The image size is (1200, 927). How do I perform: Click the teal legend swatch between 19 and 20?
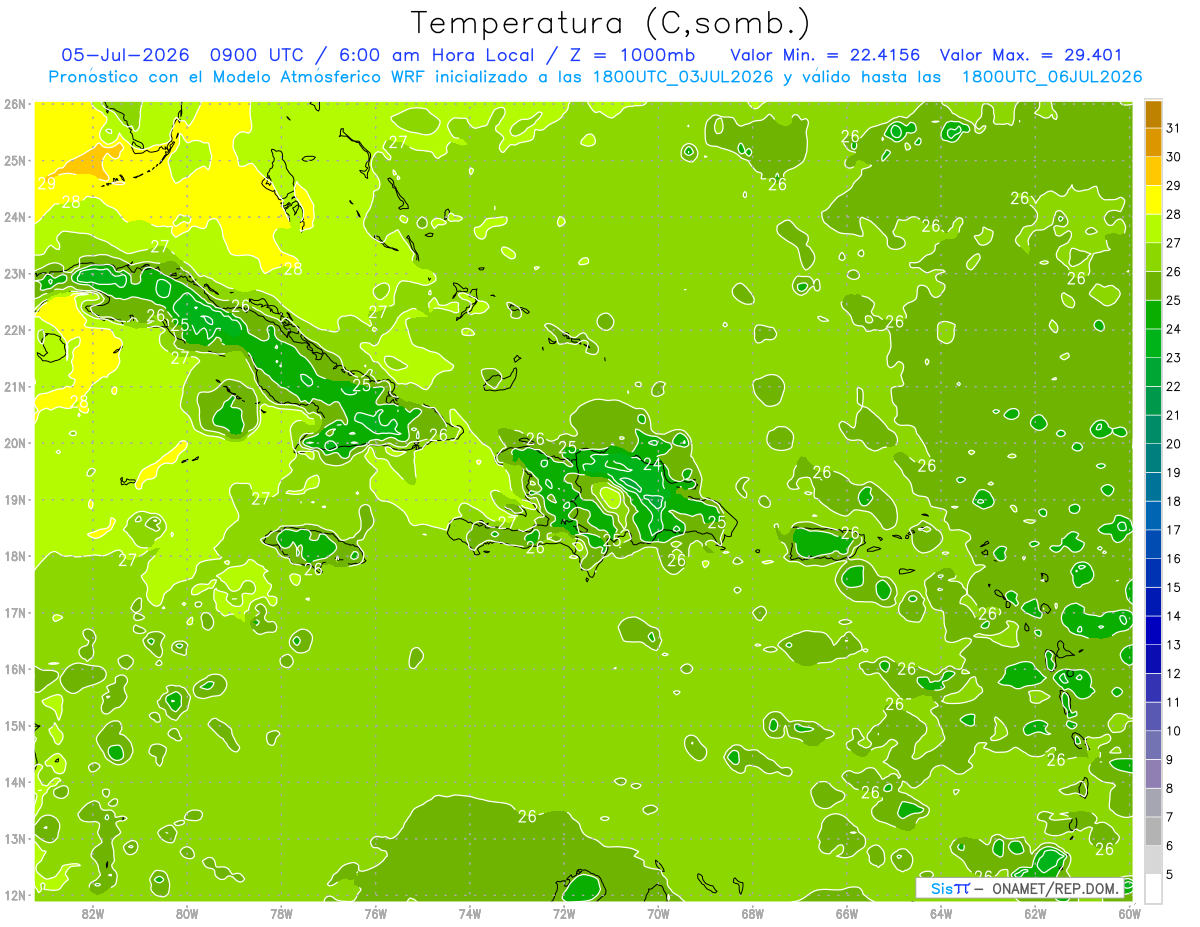[1153, 458]
